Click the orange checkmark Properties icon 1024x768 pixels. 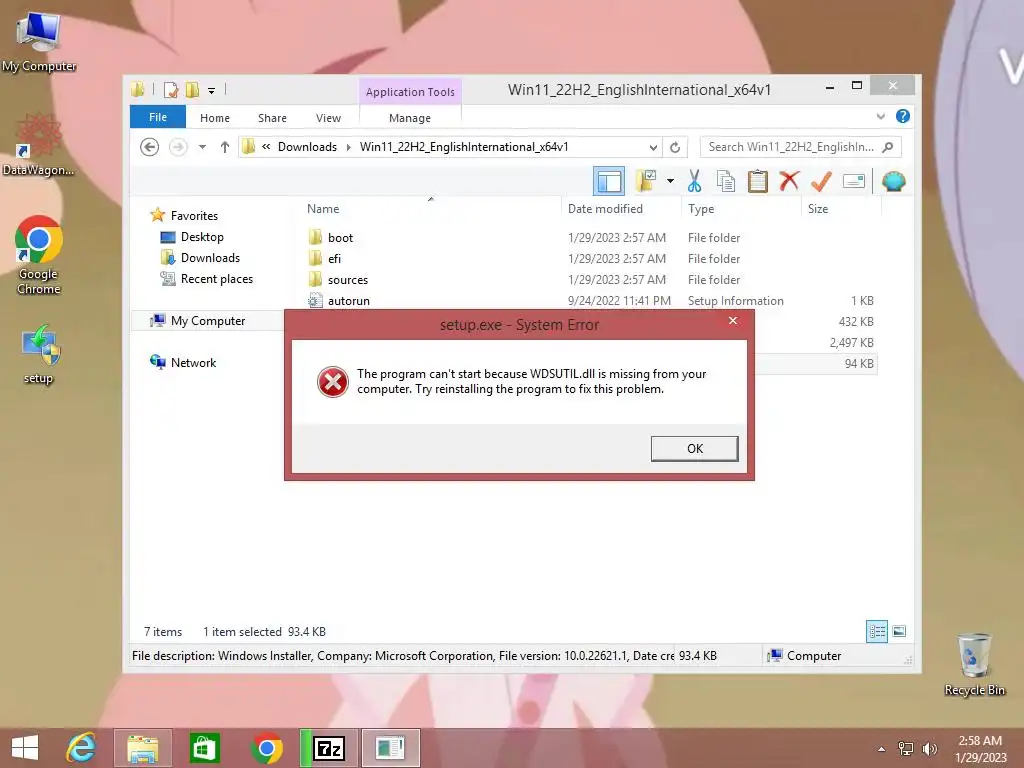[x=821, y=181]
